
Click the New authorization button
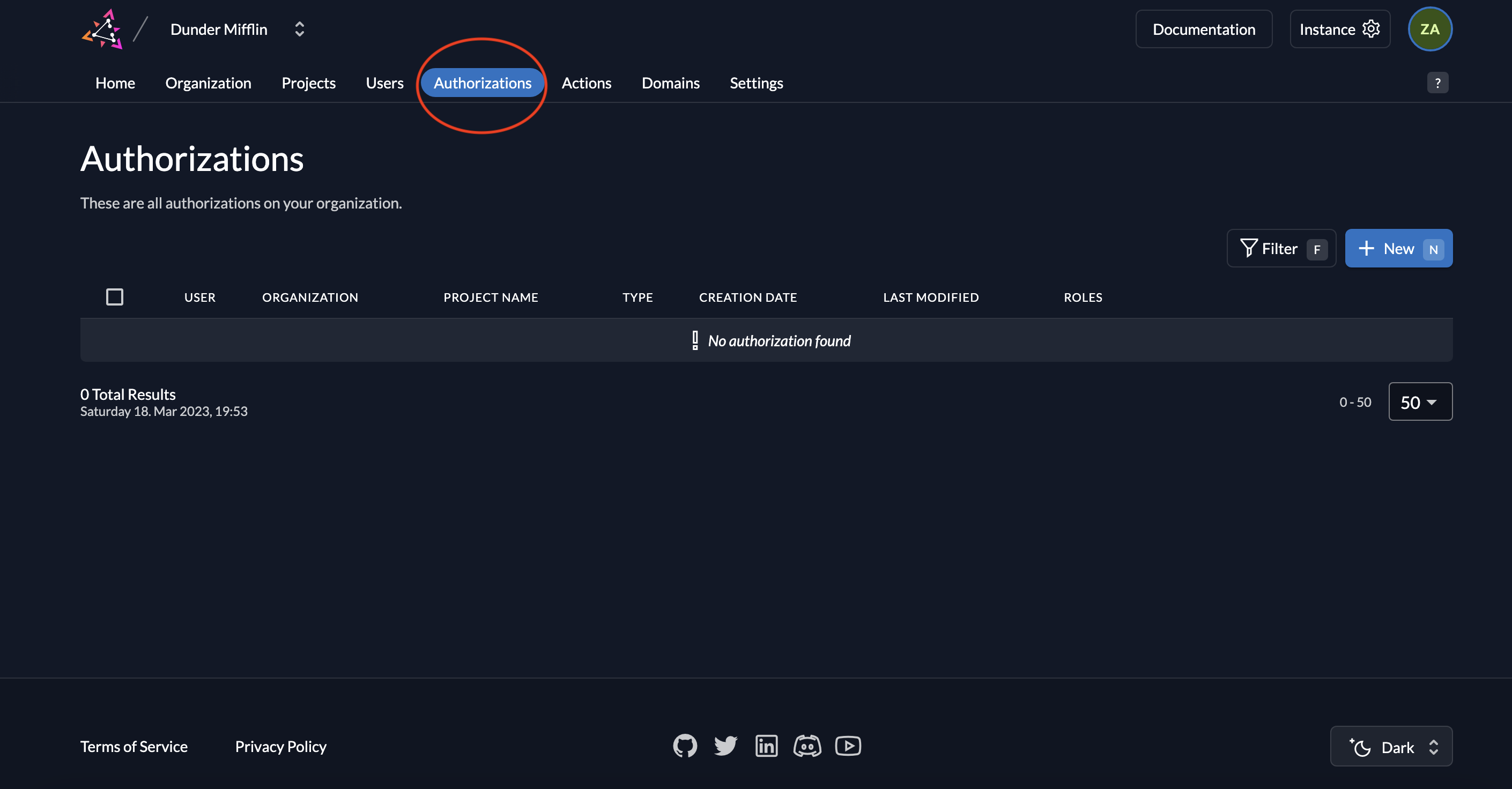tap(1398, 248)
